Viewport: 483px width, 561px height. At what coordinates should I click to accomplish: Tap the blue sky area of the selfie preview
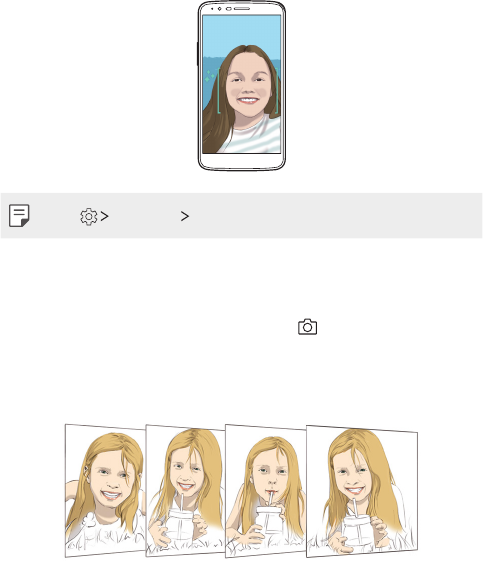[x=242, y=32]
